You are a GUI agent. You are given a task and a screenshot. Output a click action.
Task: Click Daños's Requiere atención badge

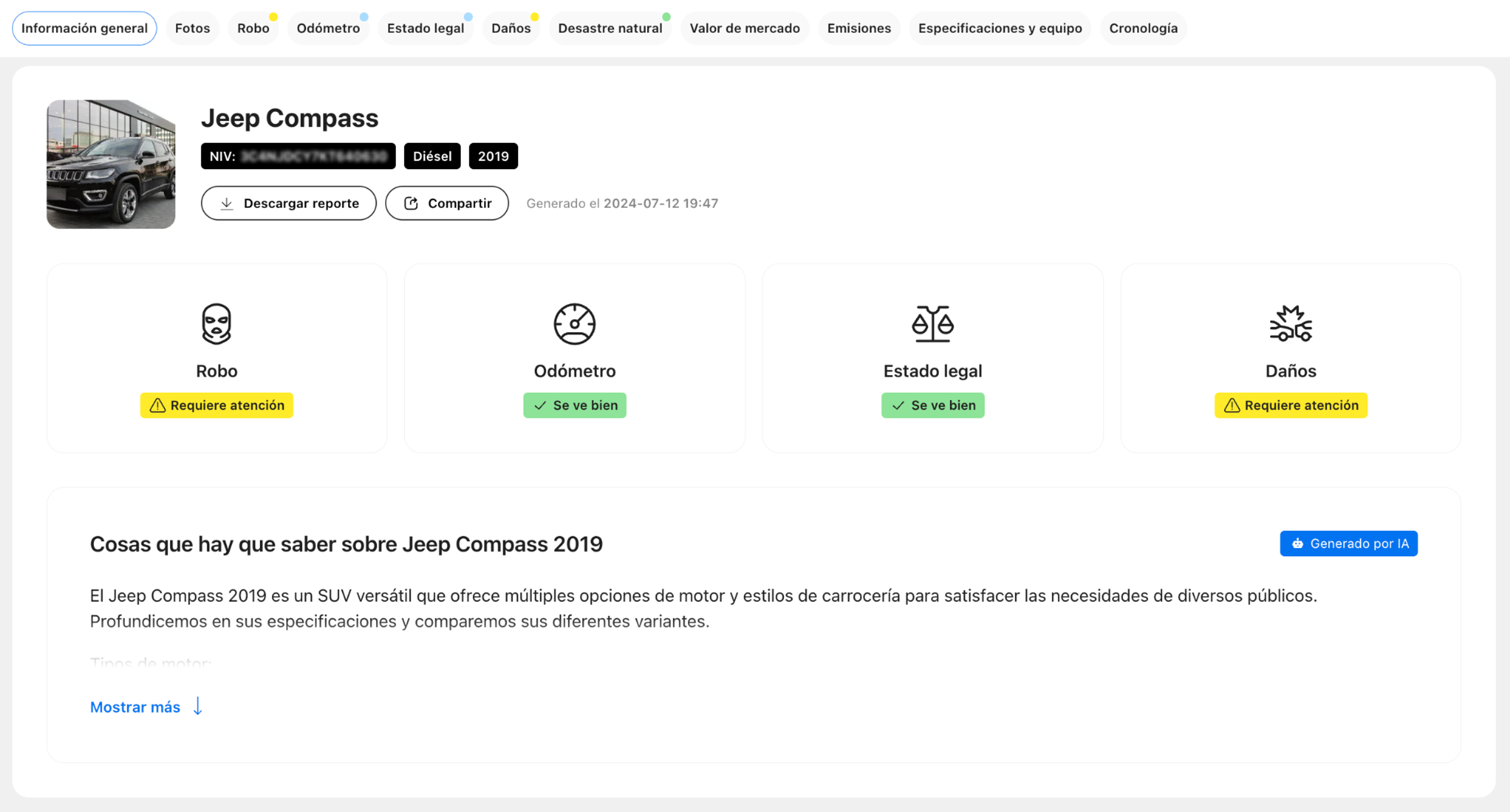1291,406
